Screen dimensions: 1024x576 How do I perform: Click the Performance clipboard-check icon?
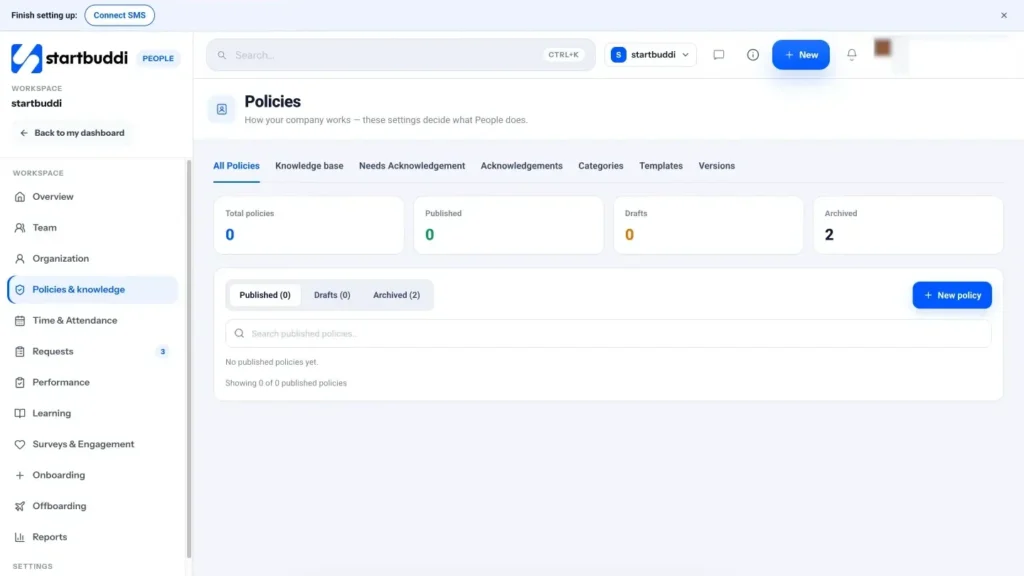[x=20, y=382]
